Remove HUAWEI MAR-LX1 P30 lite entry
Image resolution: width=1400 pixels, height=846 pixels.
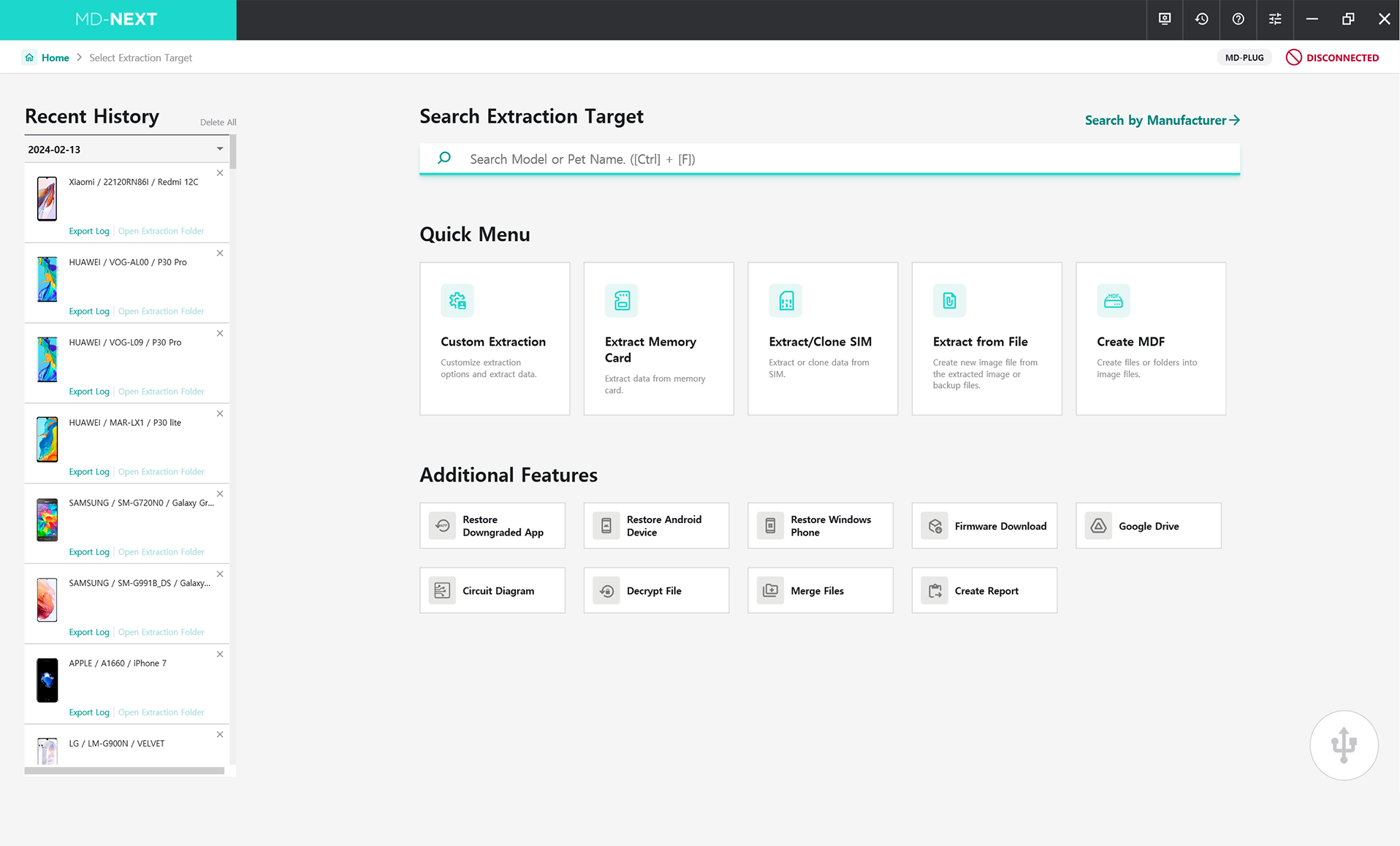tap(220, 414)
